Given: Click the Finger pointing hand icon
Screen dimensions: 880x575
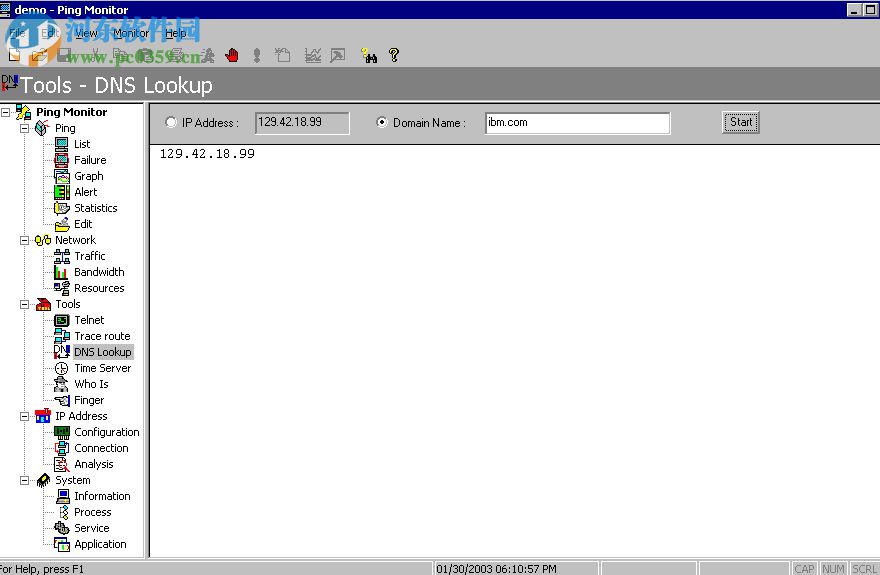Looking at the screenshot, I should point(62,401).
